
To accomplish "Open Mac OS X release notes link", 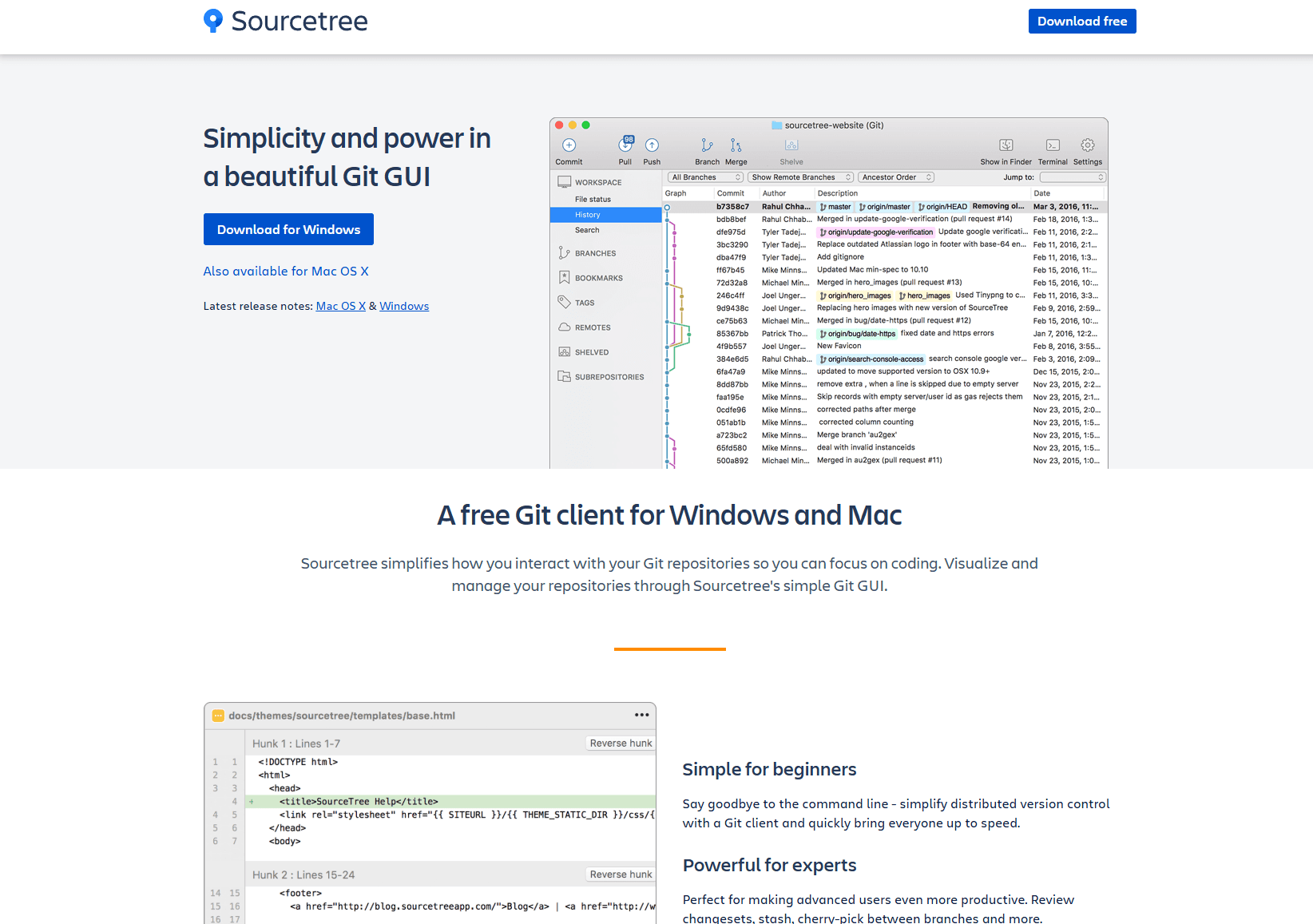I will click(x=341, y=306).
